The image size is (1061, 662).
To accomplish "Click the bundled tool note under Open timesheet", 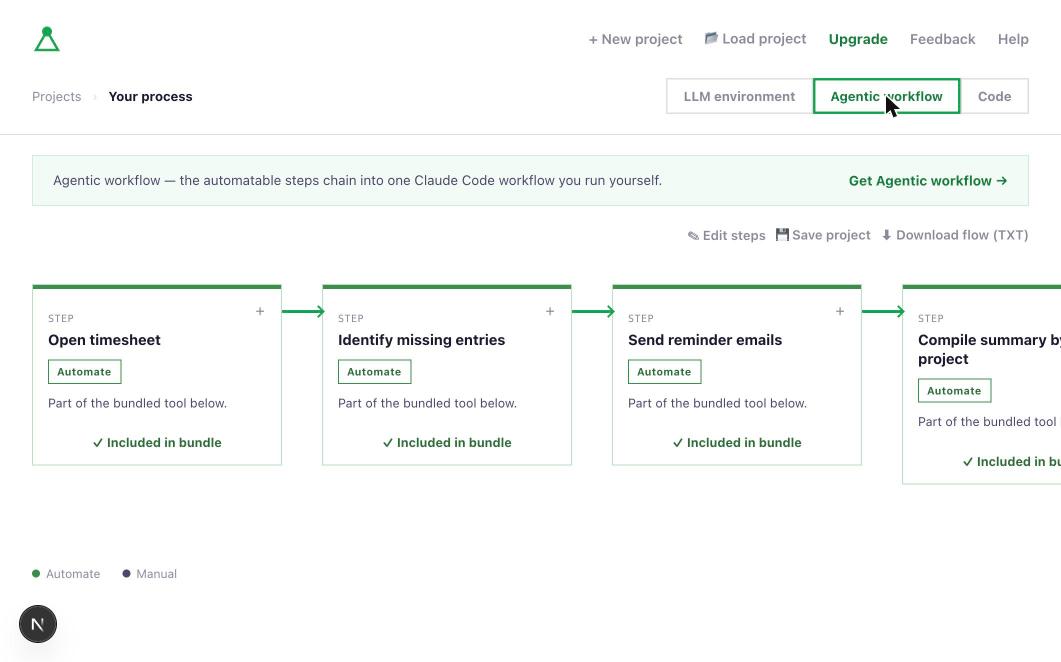I will (137, 403).
